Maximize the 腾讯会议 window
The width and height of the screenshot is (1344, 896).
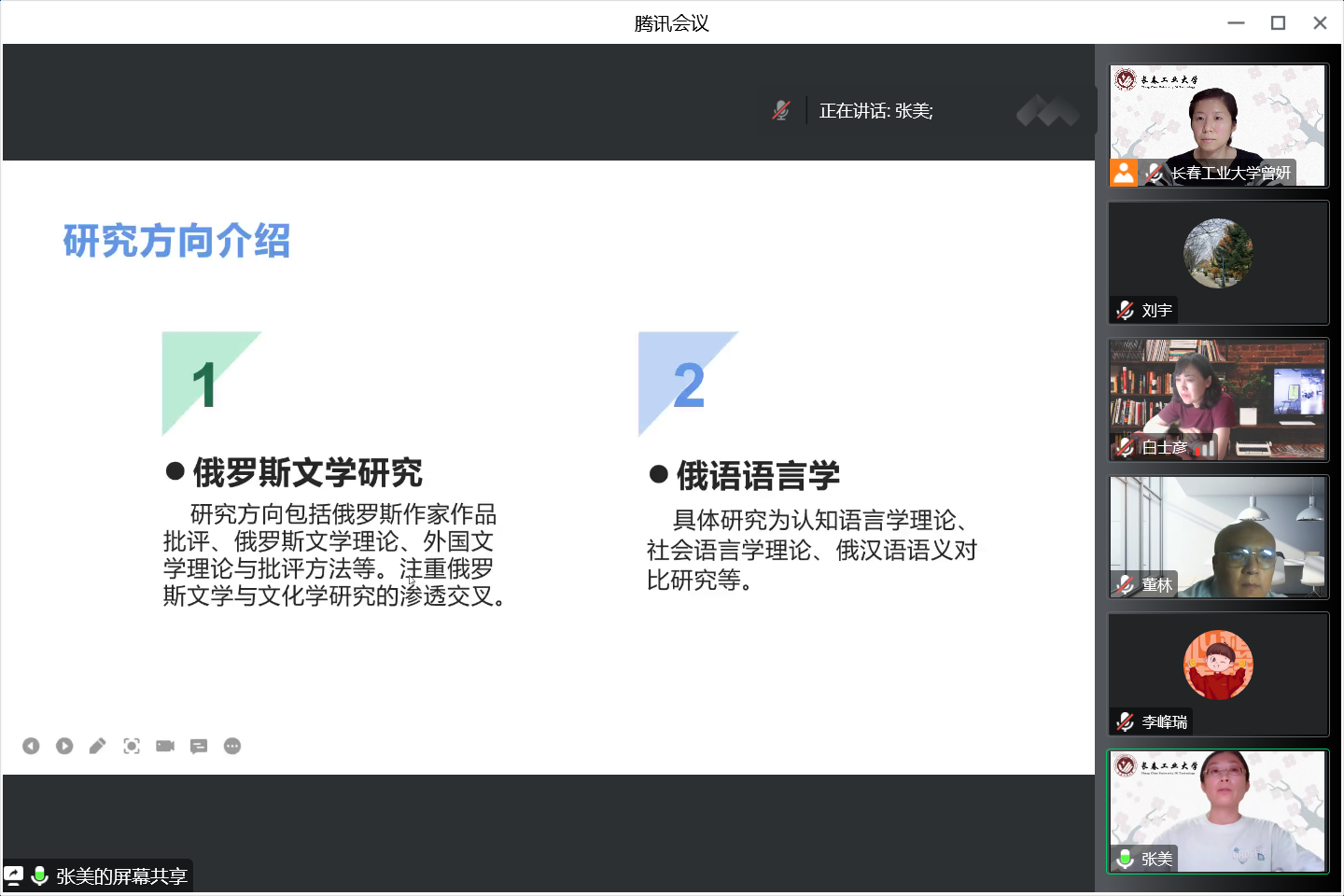[x=1278, y=23]
